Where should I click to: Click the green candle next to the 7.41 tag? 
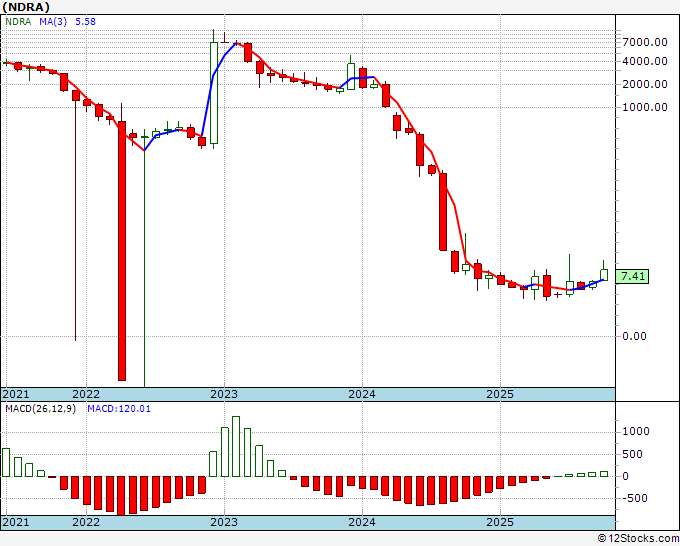pos(604,275)
